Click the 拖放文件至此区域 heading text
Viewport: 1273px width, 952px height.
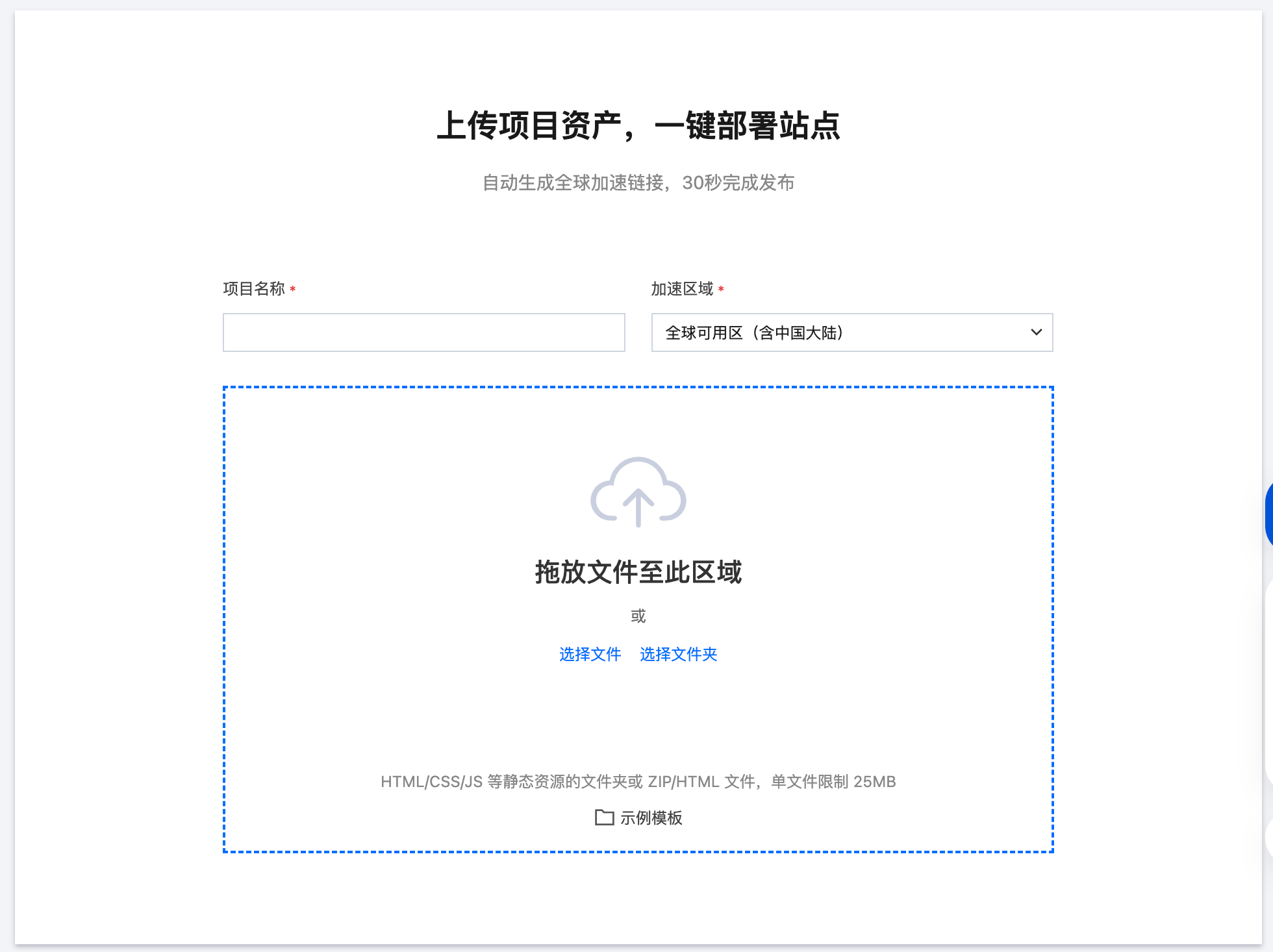638,572
